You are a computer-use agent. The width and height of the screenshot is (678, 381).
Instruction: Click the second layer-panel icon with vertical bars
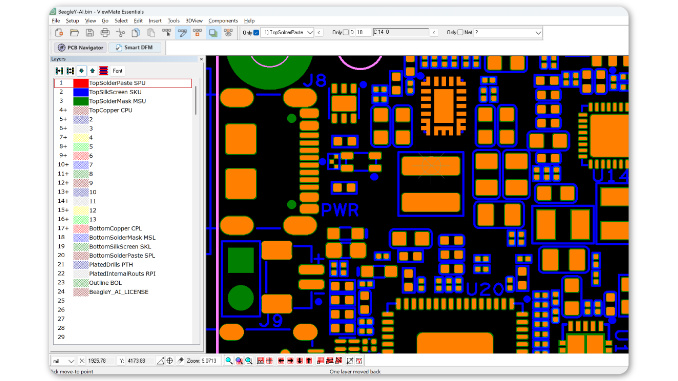pos(70,70)
